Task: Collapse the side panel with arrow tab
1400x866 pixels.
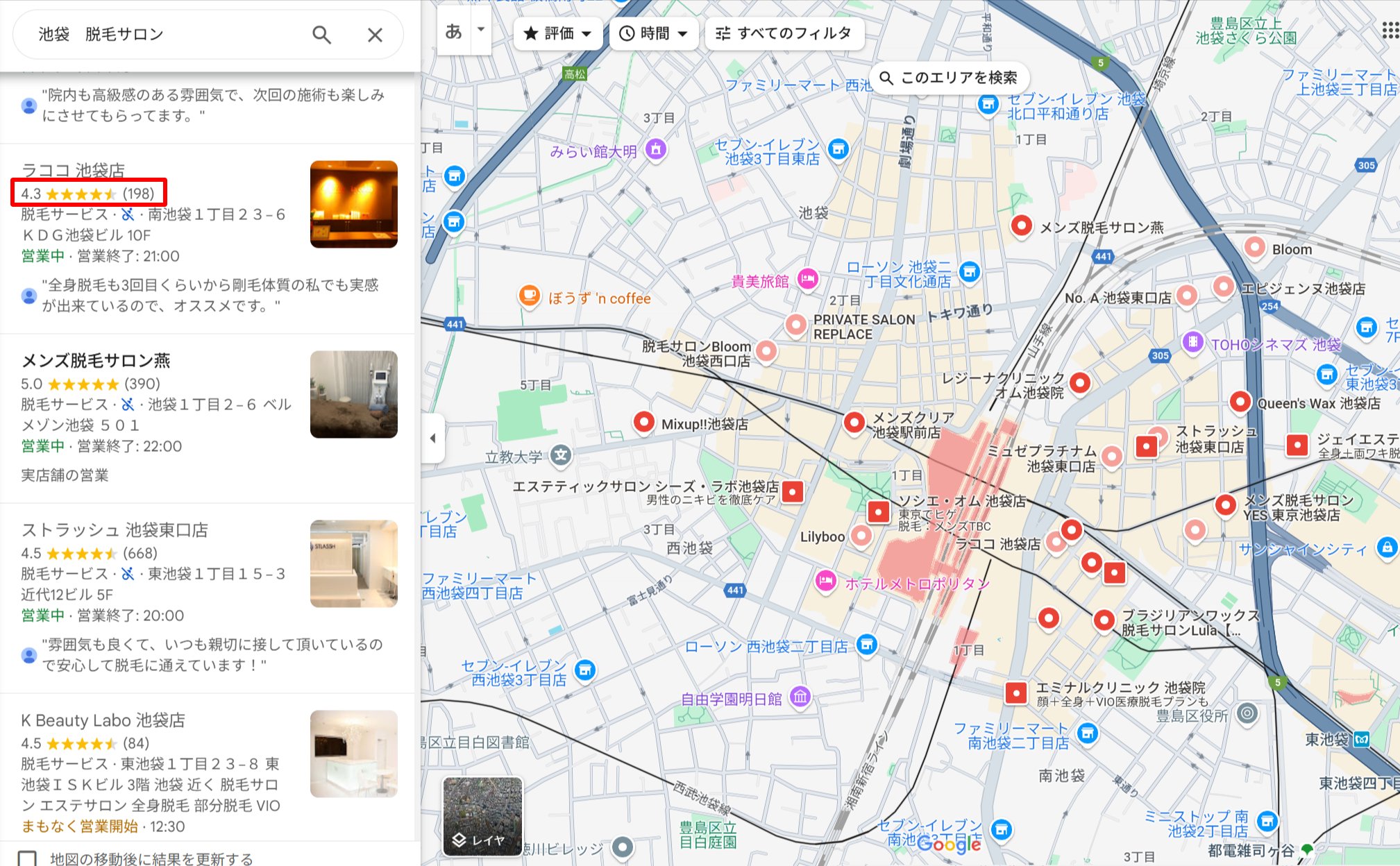Action: (x=432, y=438)
